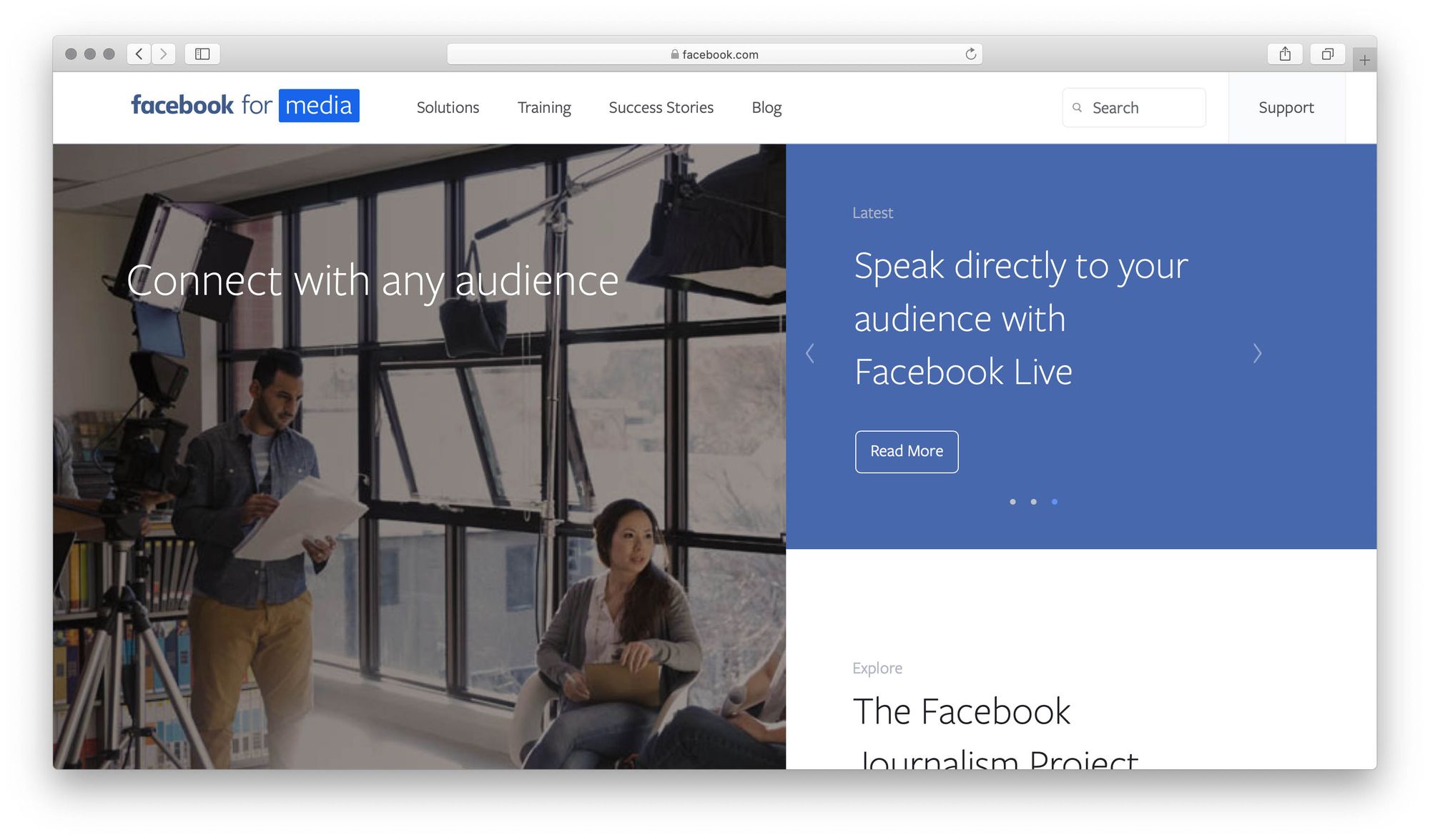Image resolution: width=1430 pixels, height=840 pixels.
Task: Reload the facebook.com page
Action: point(970,54)
